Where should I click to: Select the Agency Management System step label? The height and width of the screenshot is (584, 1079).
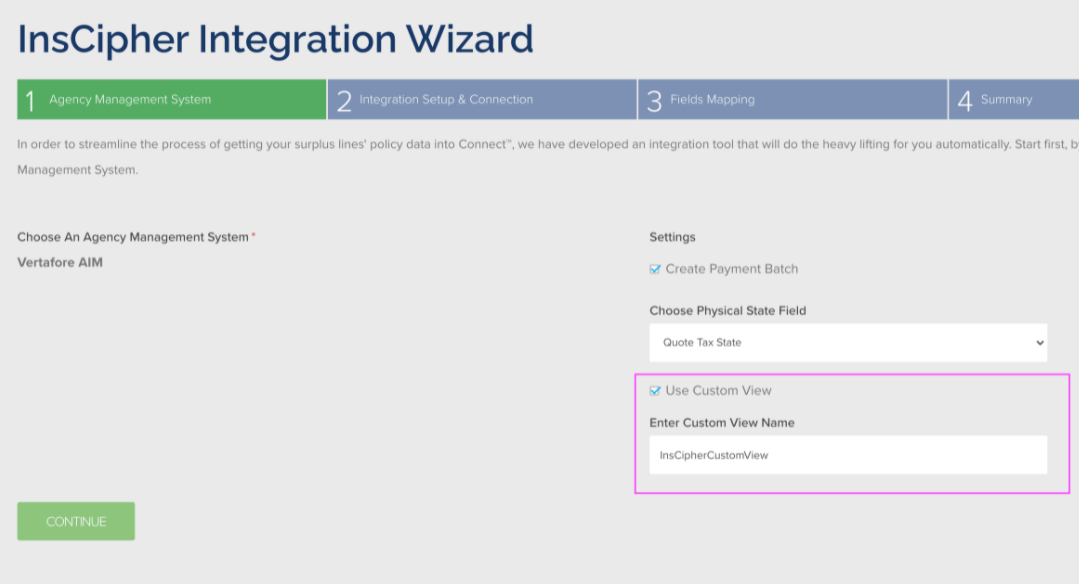point(130,100)
